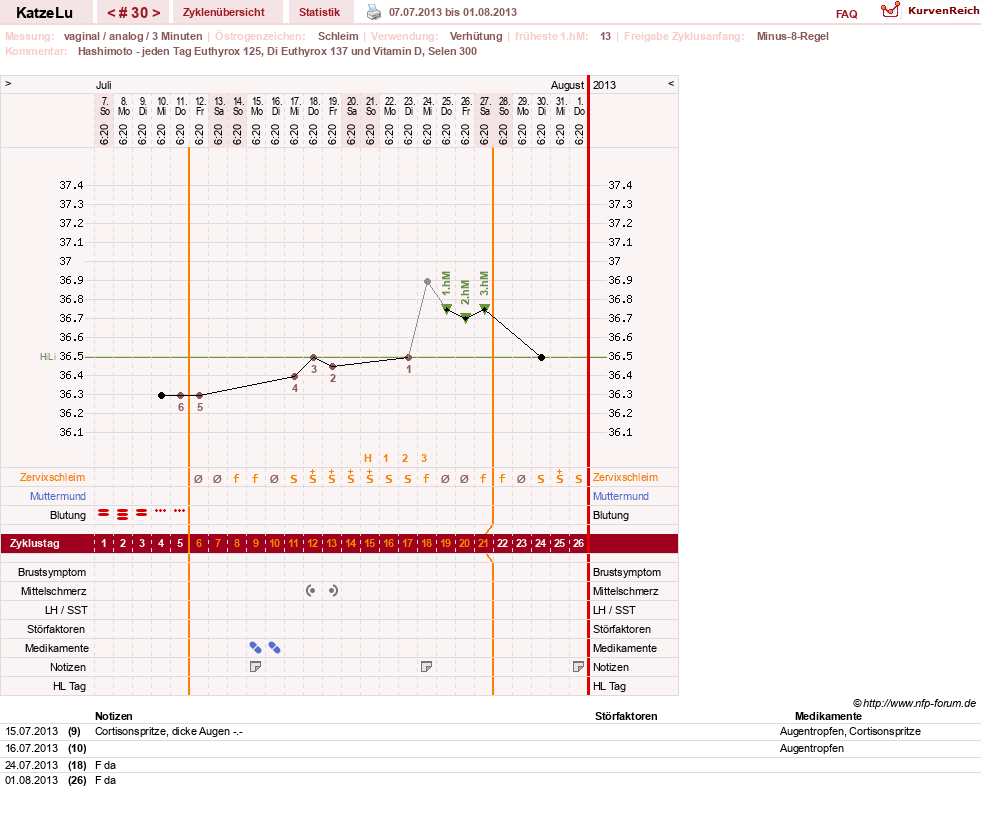Click the printer icon

coord(374,12)
